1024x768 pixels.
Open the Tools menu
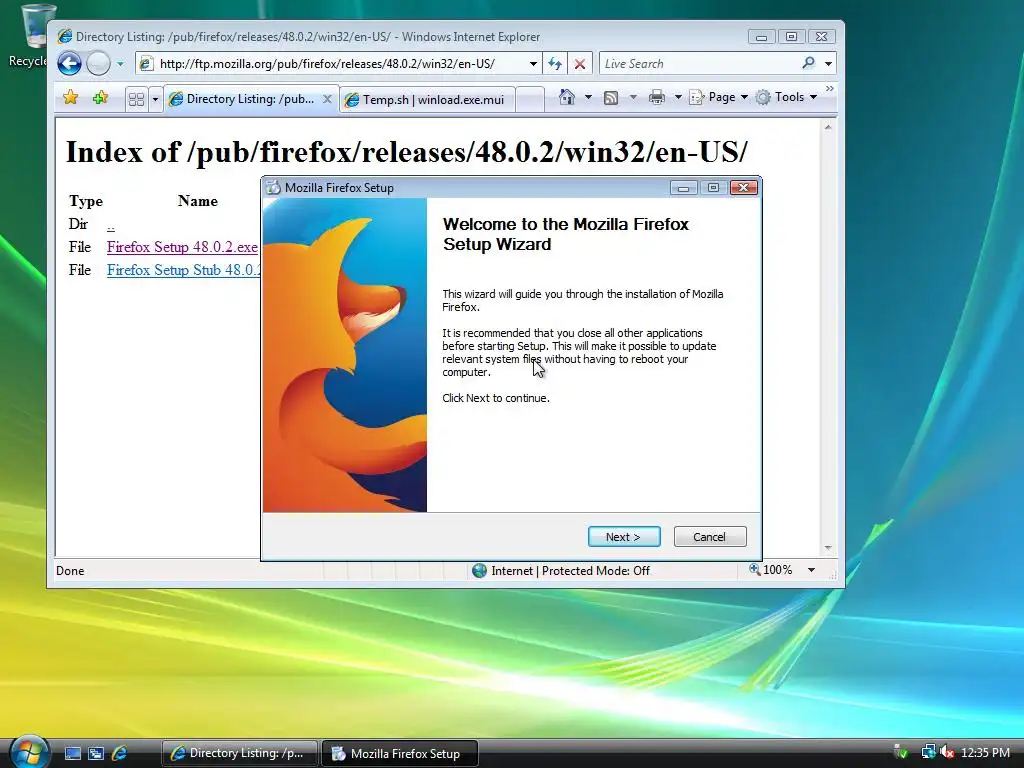pos(786,97)
